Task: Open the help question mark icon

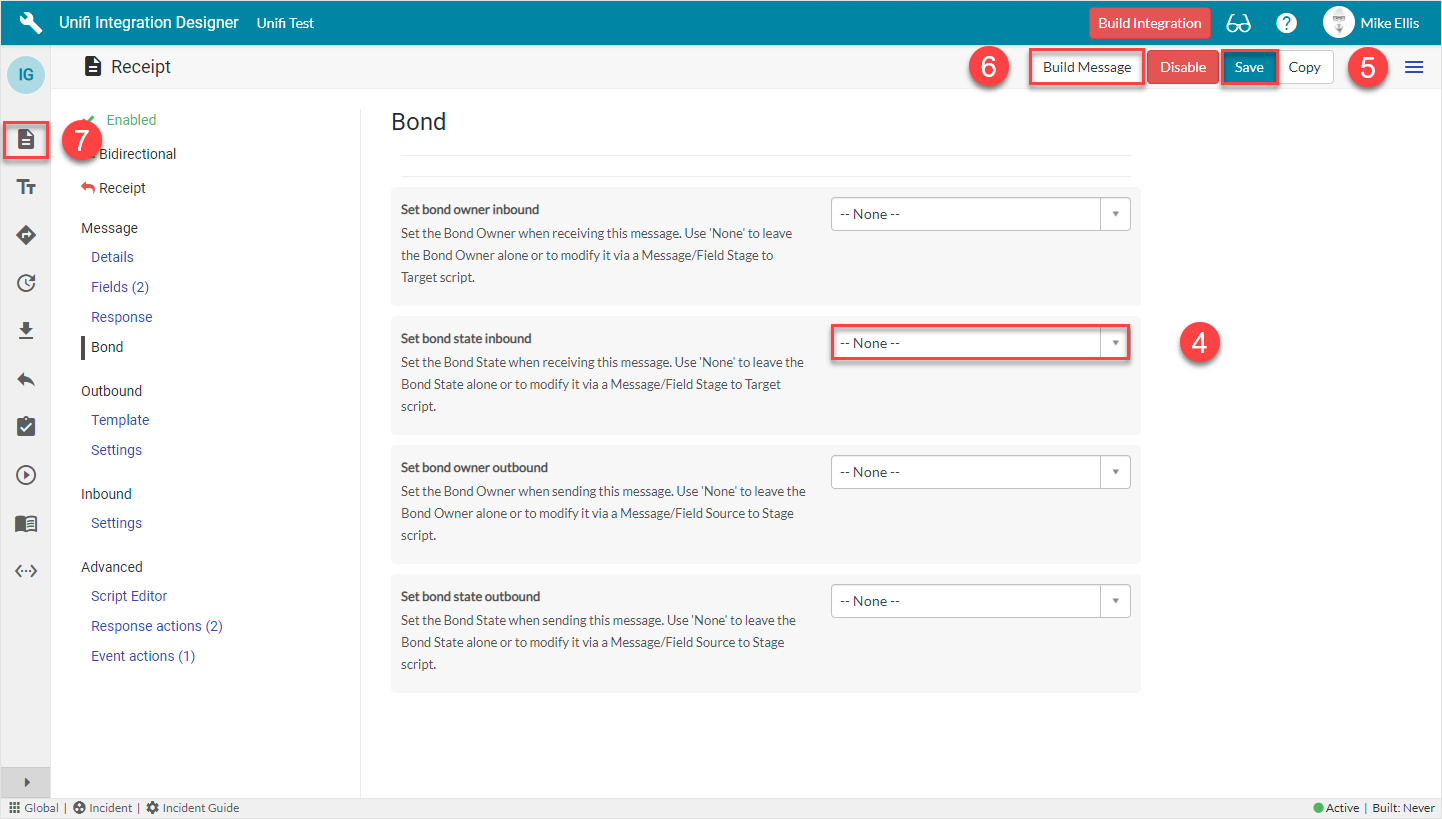Action: tap(1286, 22)
